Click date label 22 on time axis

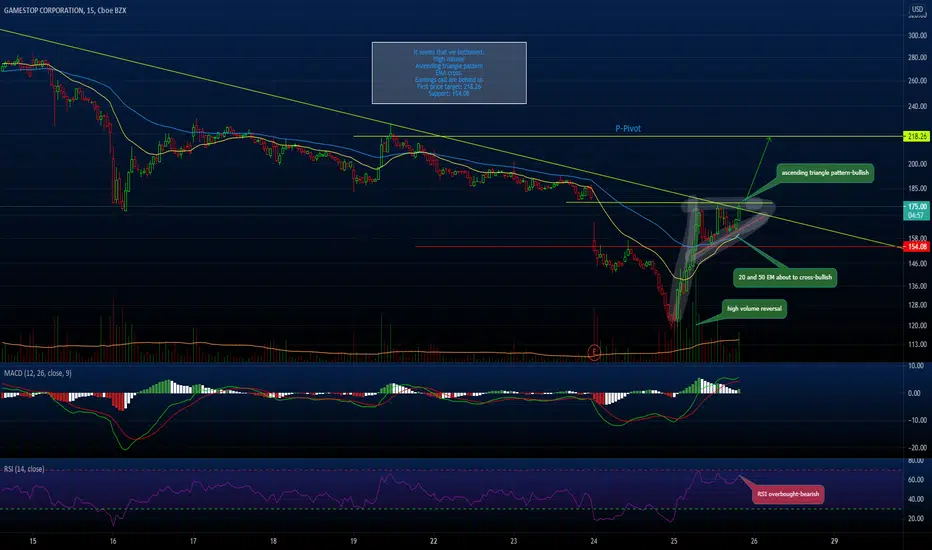click(433, 541)
